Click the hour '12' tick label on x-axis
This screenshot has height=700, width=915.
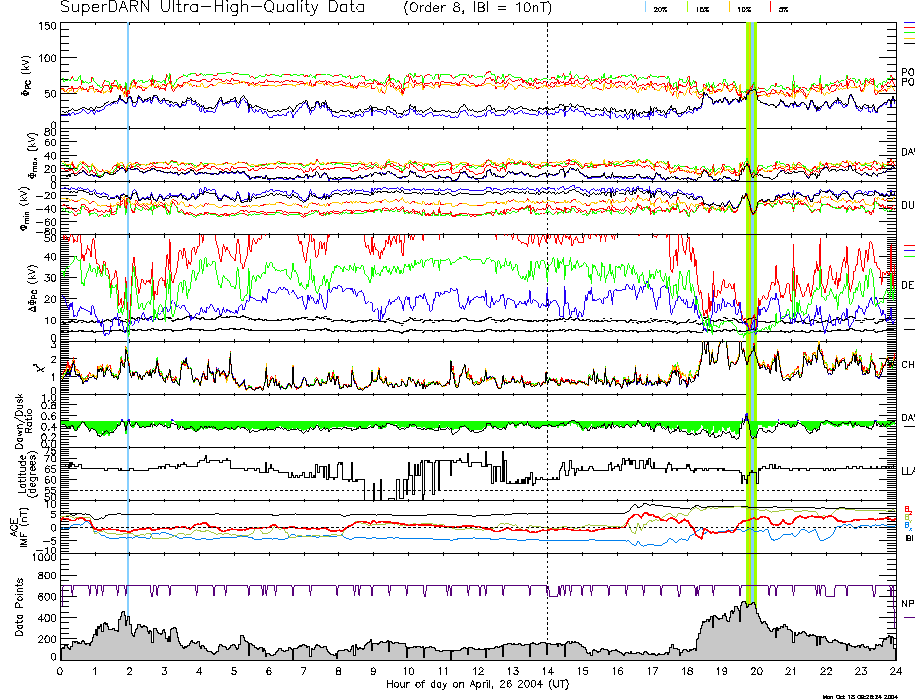point(478,671)
